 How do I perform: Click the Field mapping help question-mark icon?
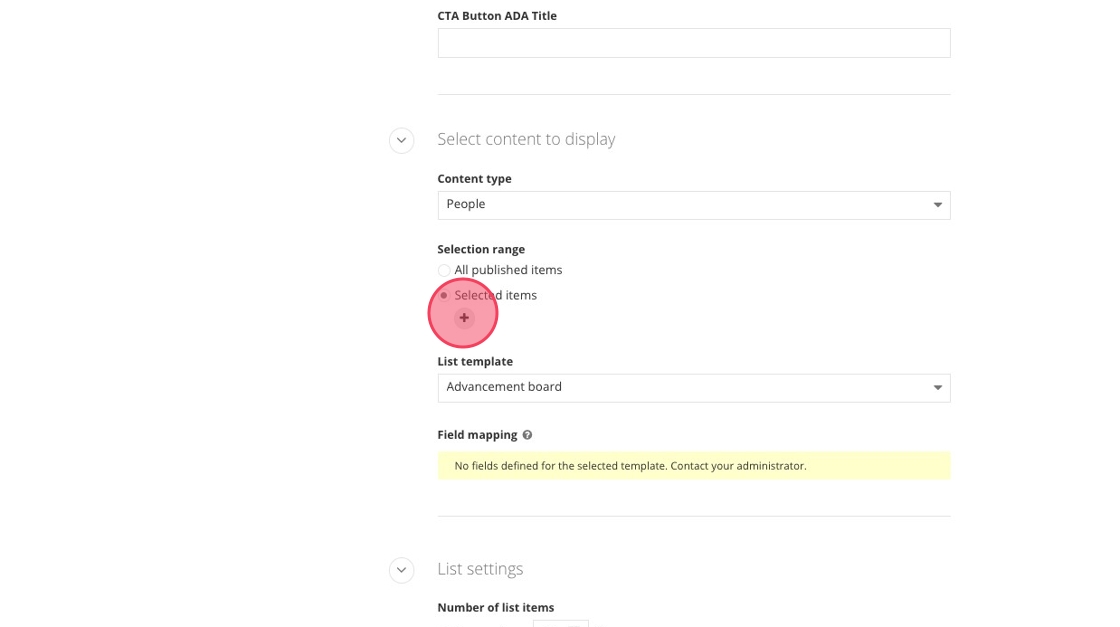pos(527,435)
